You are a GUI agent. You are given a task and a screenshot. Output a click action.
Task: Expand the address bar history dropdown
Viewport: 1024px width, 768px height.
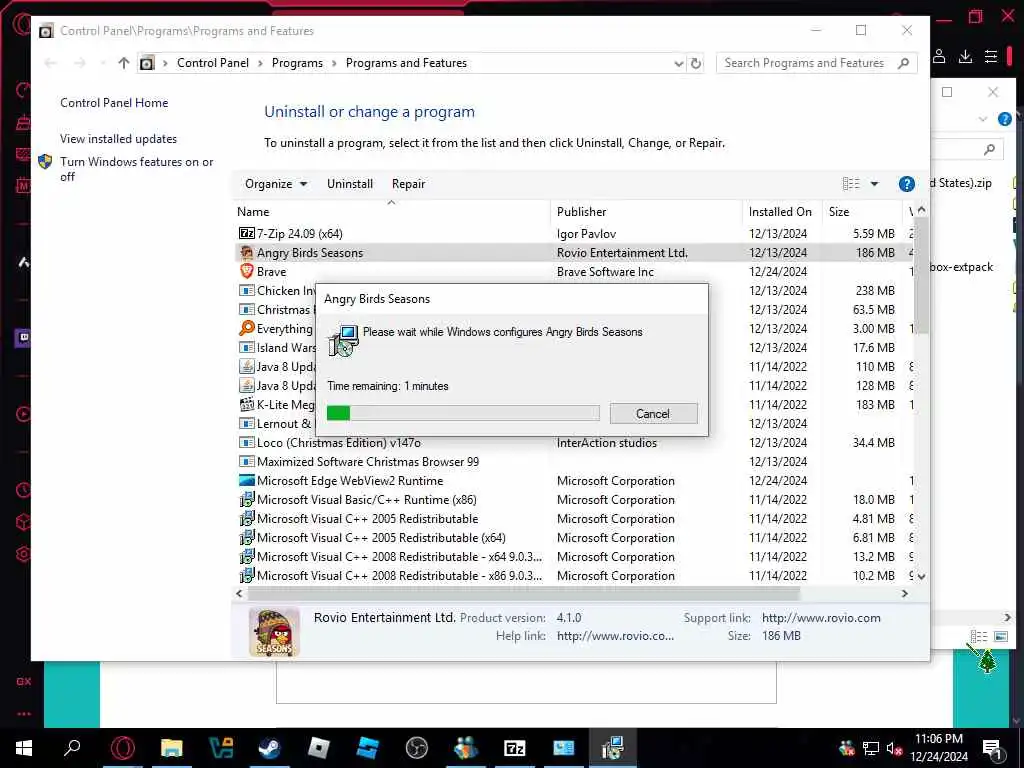[x=679, y=63]
